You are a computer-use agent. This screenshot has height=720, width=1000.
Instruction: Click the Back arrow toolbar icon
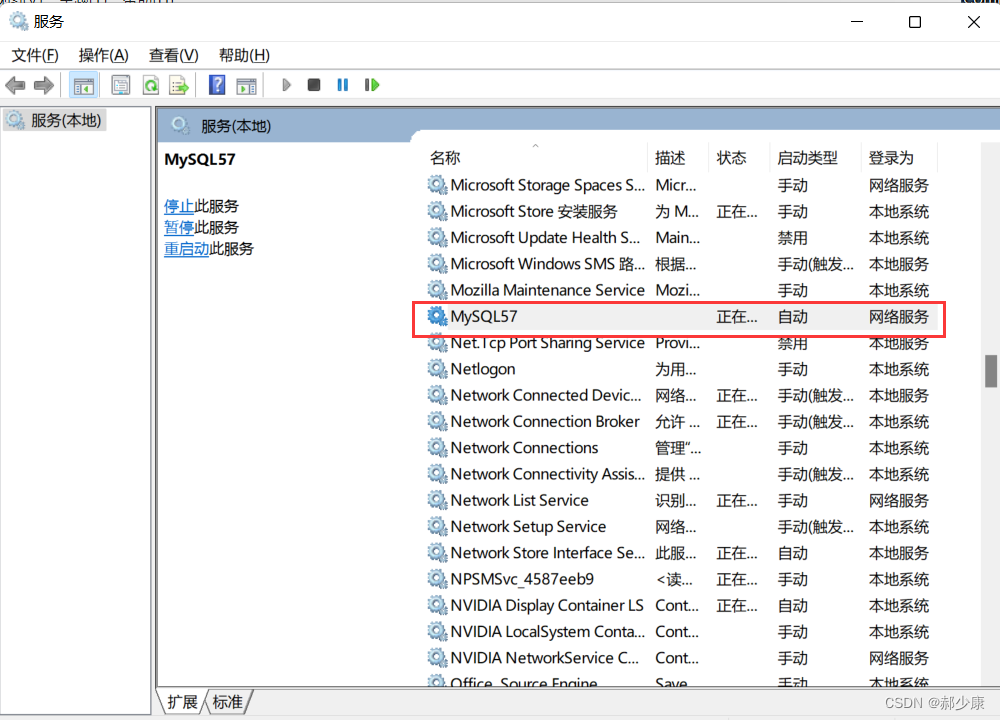[x=15, y=85]
